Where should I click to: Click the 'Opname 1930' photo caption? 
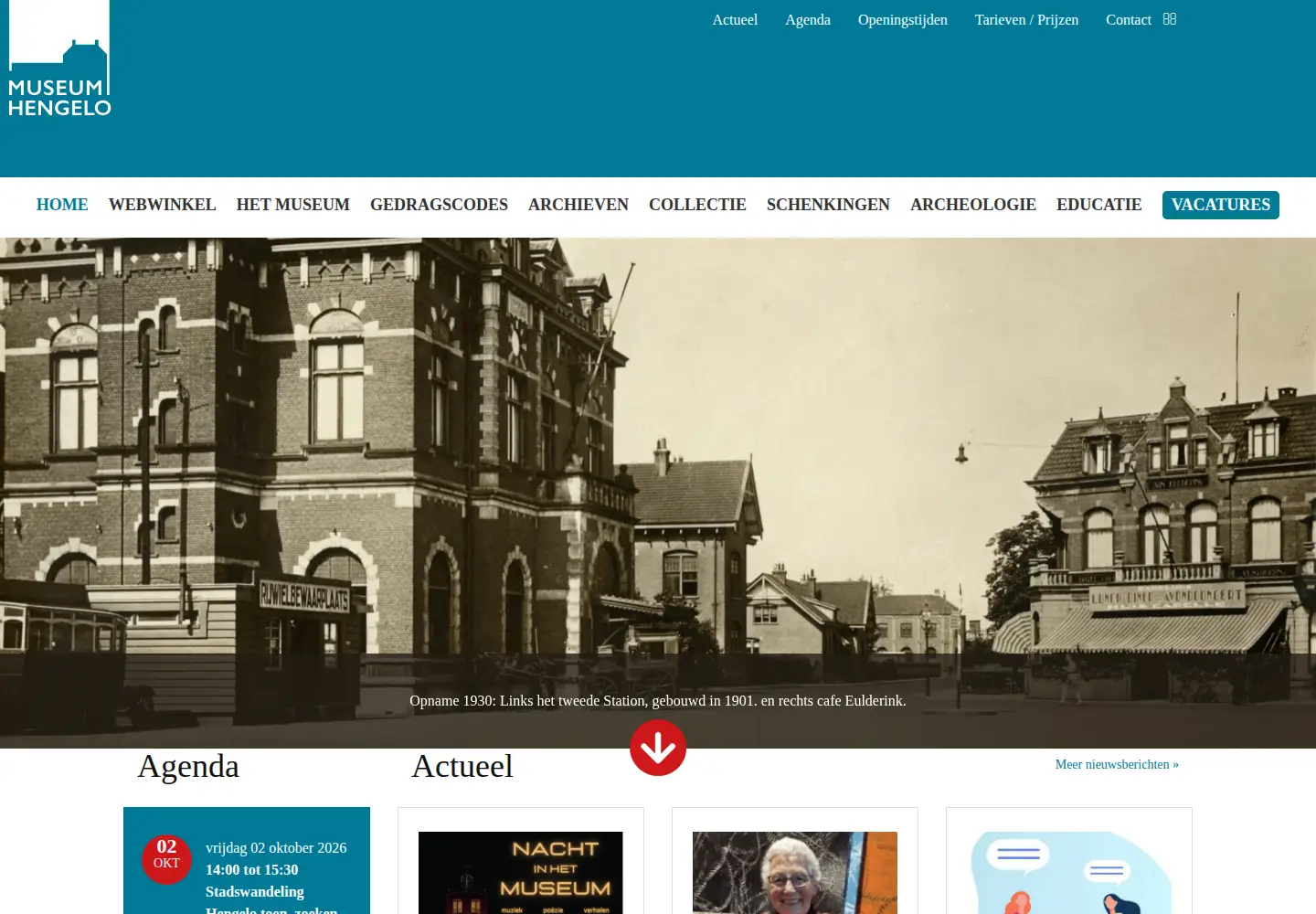(x=658, y=701)
